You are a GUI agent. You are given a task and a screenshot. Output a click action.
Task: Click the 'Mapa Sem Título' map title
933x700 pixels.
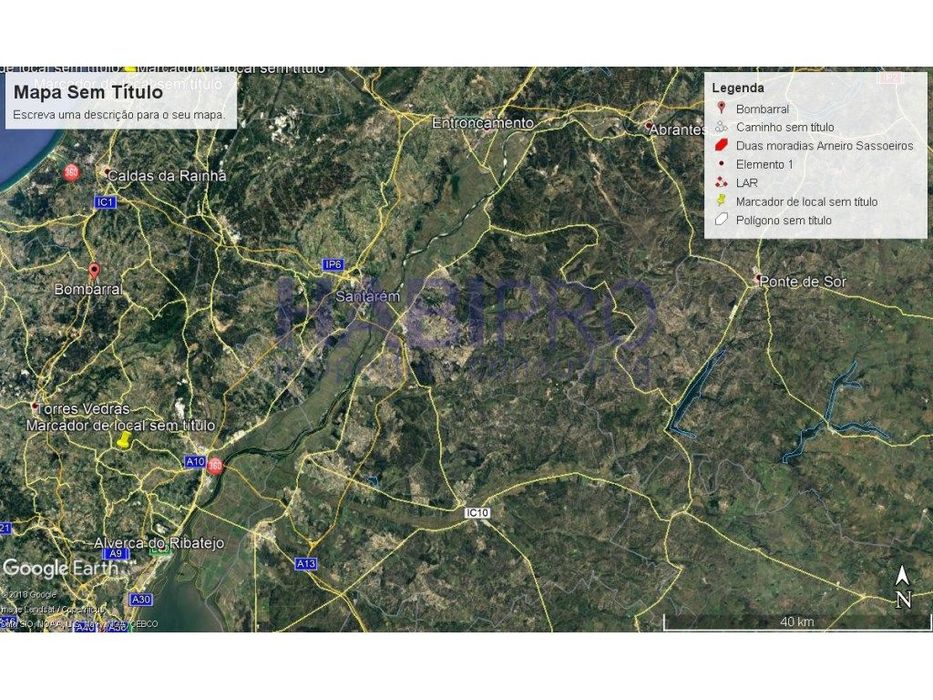point(88,92)
